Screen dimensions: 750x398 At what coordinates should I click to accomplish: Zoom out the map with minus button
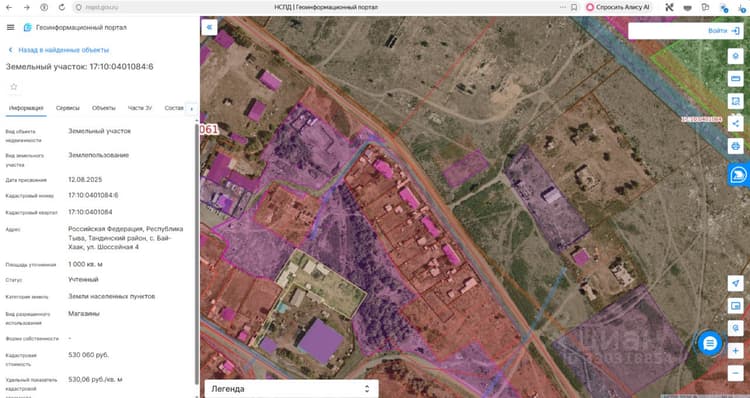pyautogui.click(x=735, y=373)
